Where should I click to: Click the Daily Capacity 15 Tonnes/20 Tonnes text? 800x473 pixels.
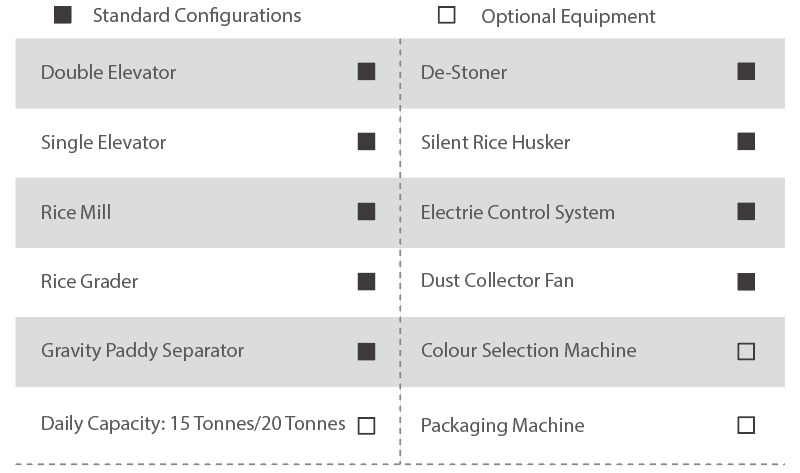[x=193, y=424]
